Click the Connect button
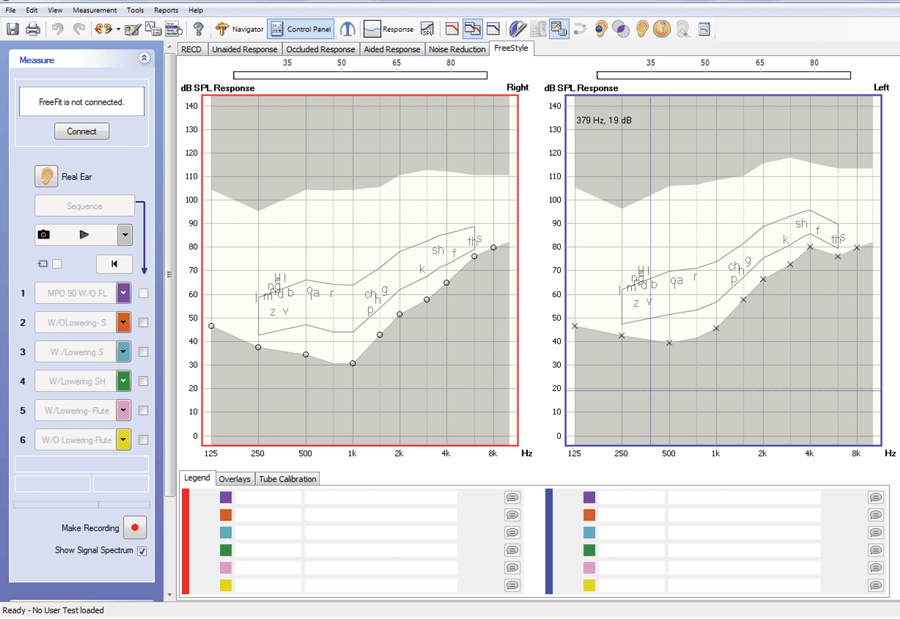 82,131
